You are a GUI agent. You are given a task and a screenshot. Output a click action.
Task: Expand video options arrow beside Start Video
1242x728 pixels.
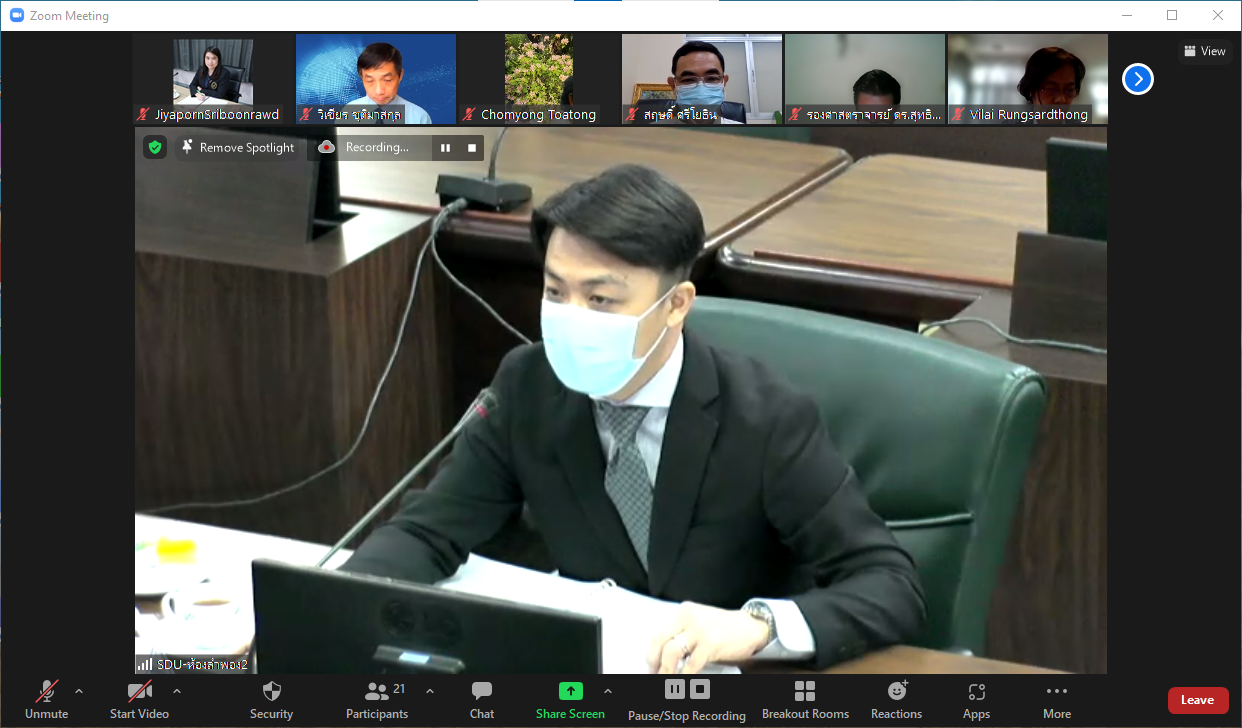(x=177, y=691)
